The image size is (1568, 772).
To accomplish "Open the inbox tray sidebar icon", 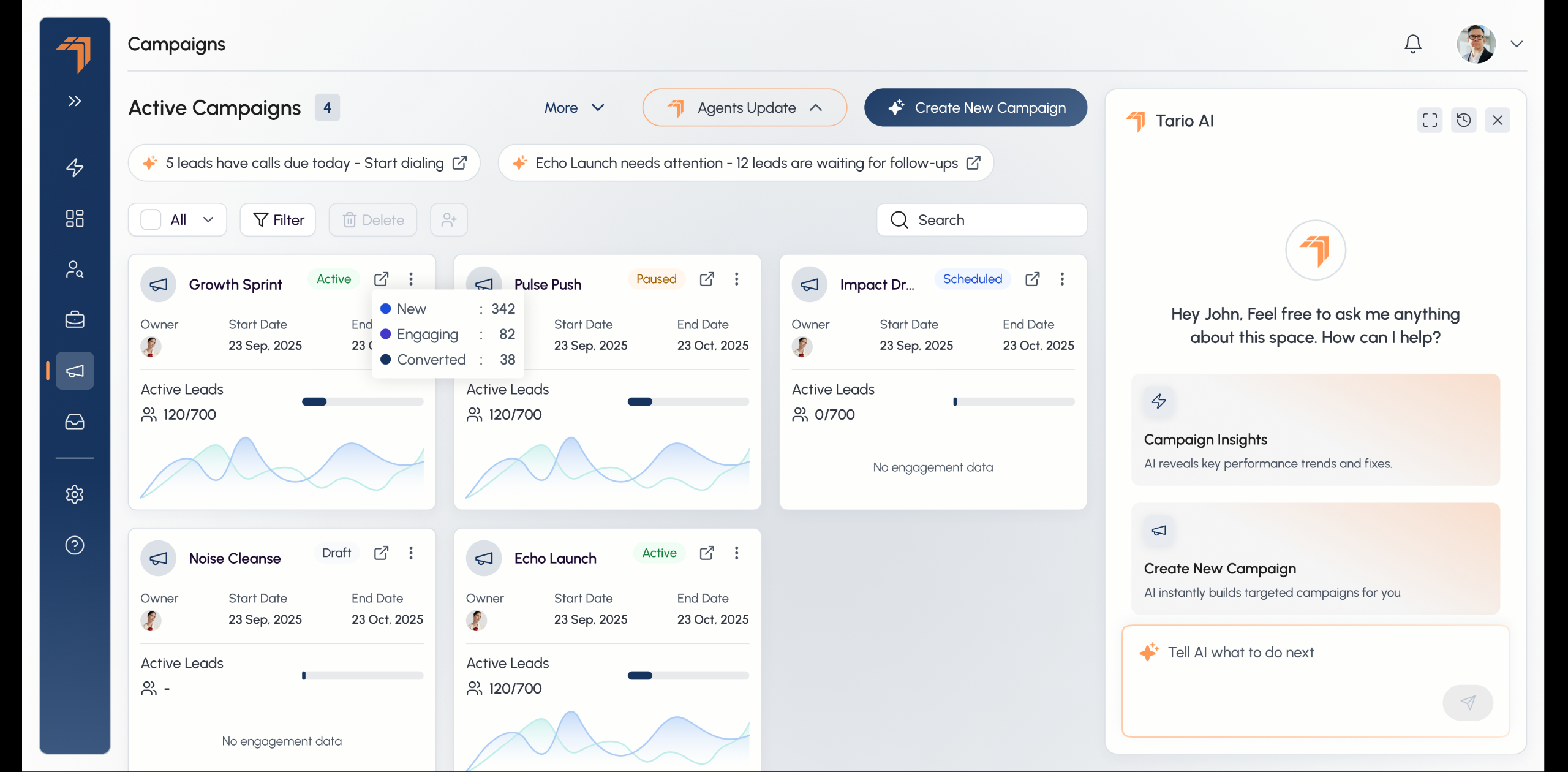I will (75, 422).
